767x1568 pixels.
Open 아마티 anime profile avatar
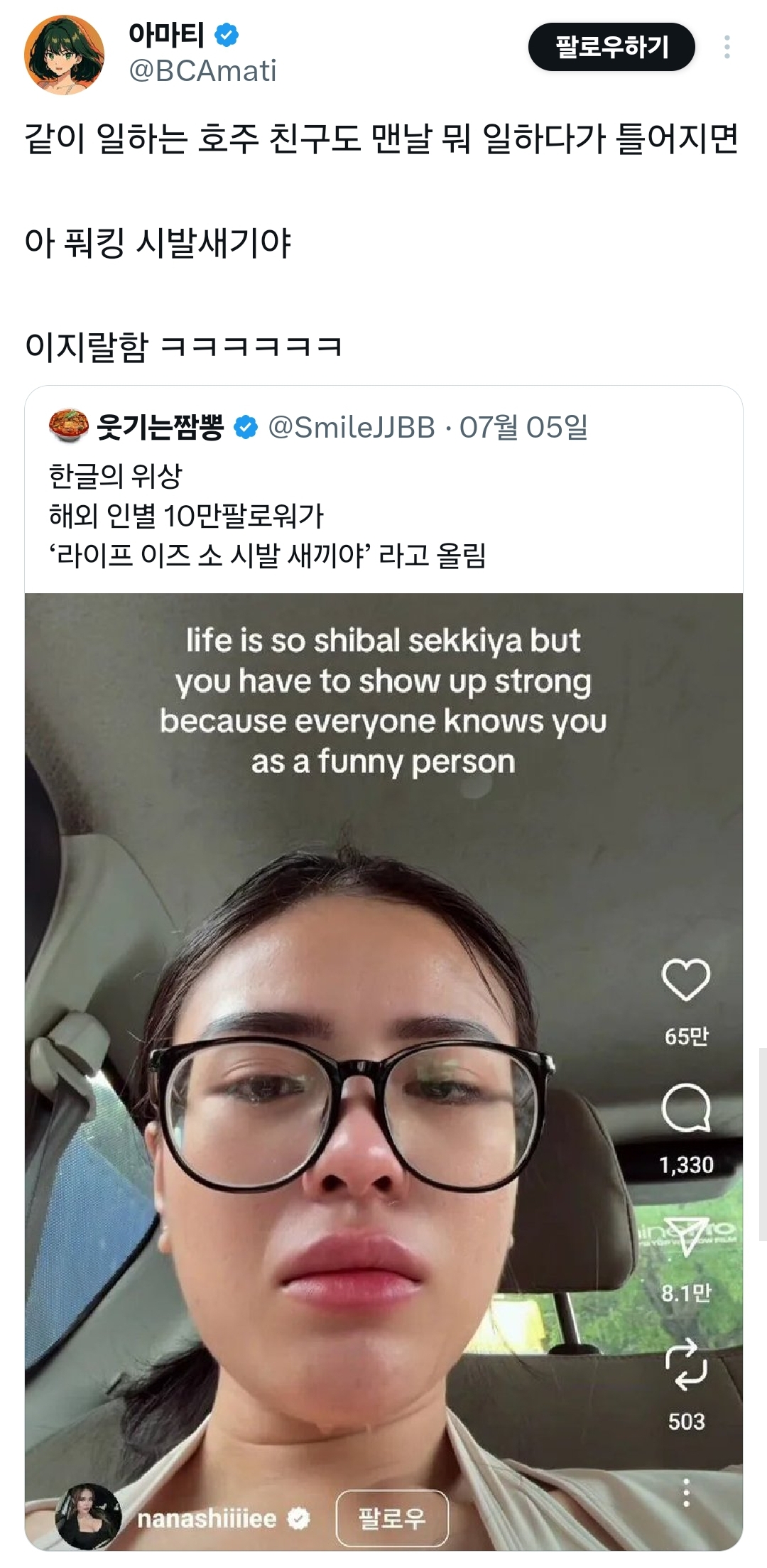pyautogui.click(x=64, y=55)
